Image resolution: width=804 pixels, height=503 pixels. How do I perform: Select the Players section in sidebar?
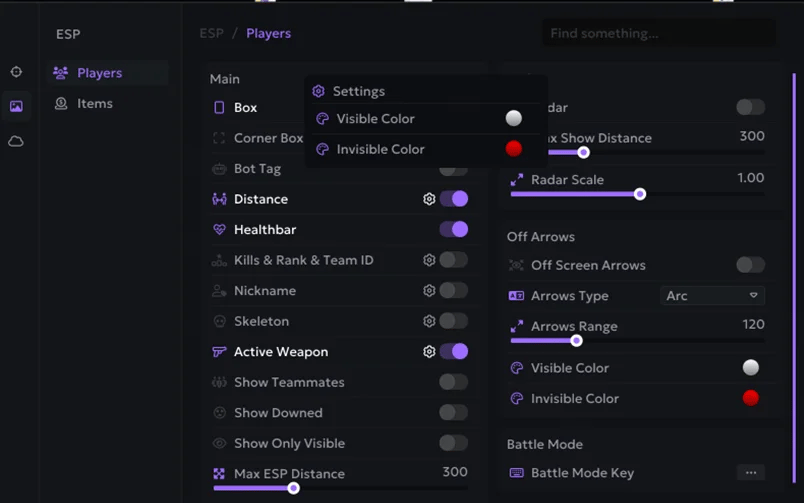(99, 73)
